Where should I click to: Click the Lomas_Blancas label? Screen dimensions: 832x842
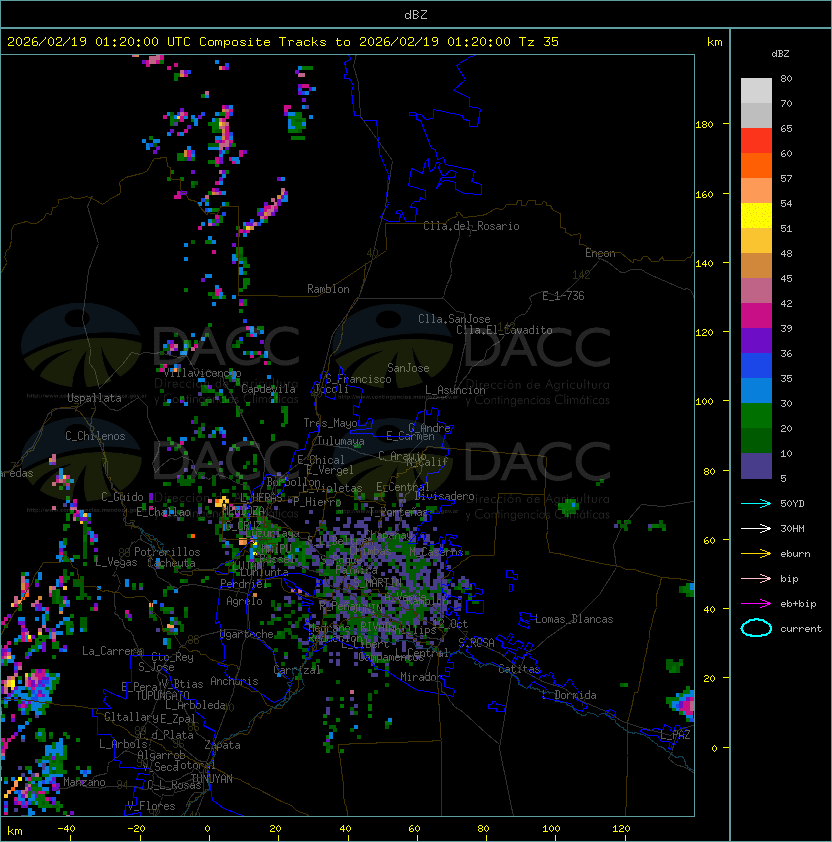point(574,619)
